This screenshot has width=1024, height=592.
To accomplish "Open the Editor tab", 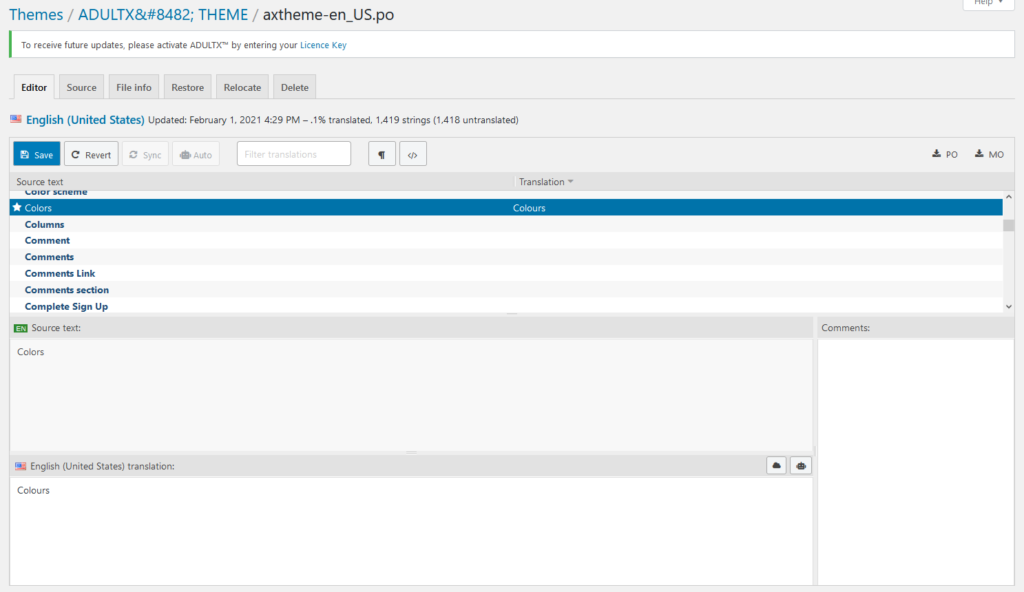I will coord(34,87).
